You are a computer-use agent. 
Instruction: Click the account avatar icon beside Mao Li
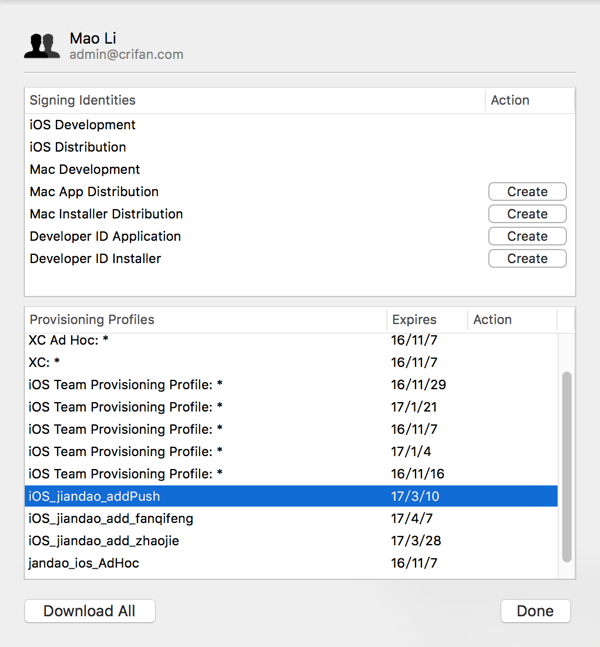[42, 46]
